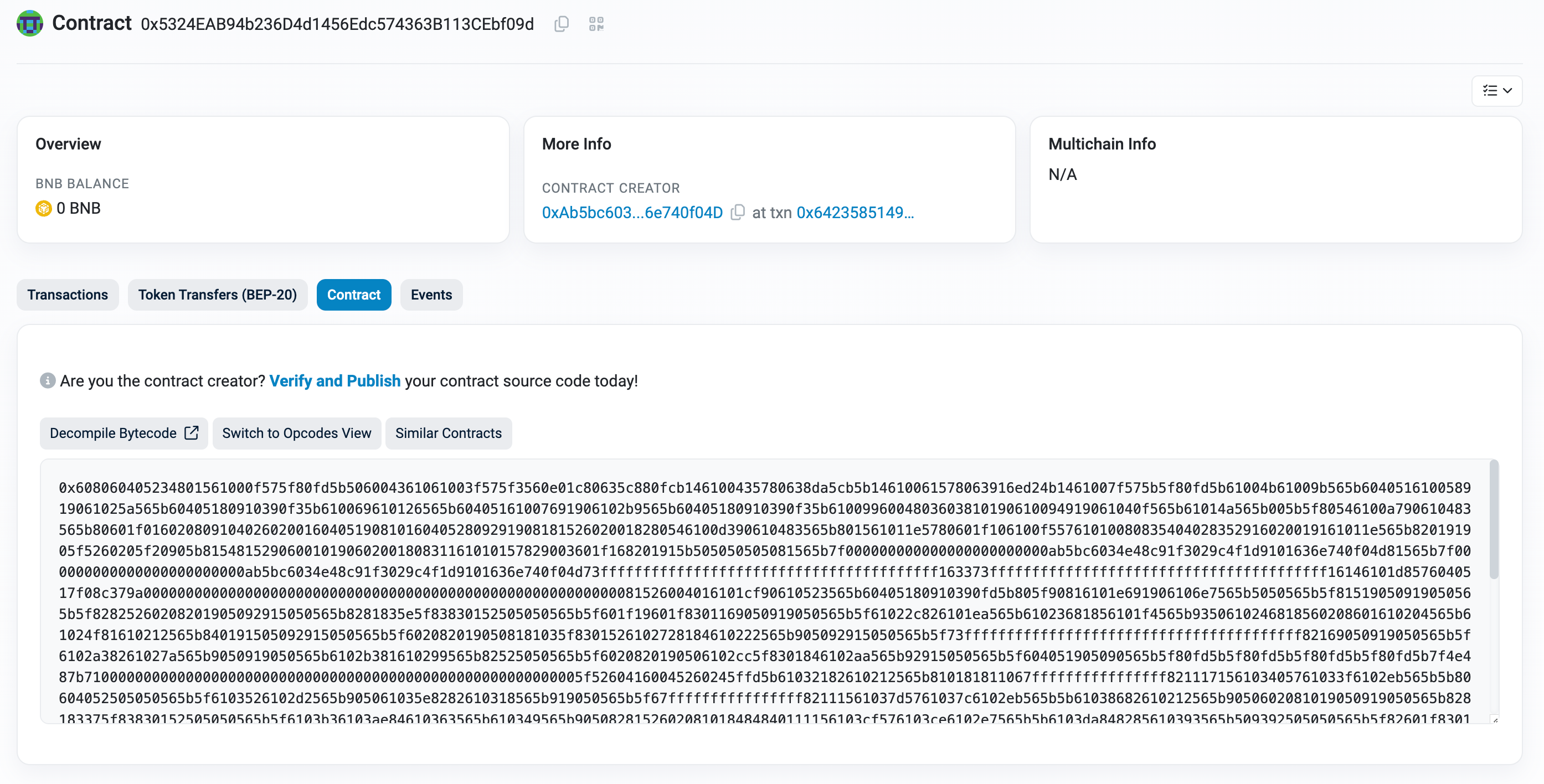The height and width of the screenshot is (784, 1544).
Task: Click the info icon beside creator question
Action: tap(48, 380)
